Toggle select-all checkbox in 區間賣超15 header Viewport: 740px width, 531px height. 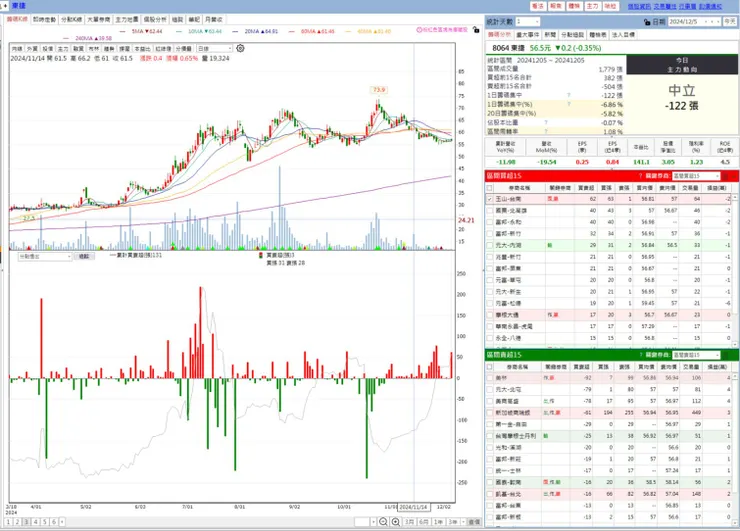(490, 367)
